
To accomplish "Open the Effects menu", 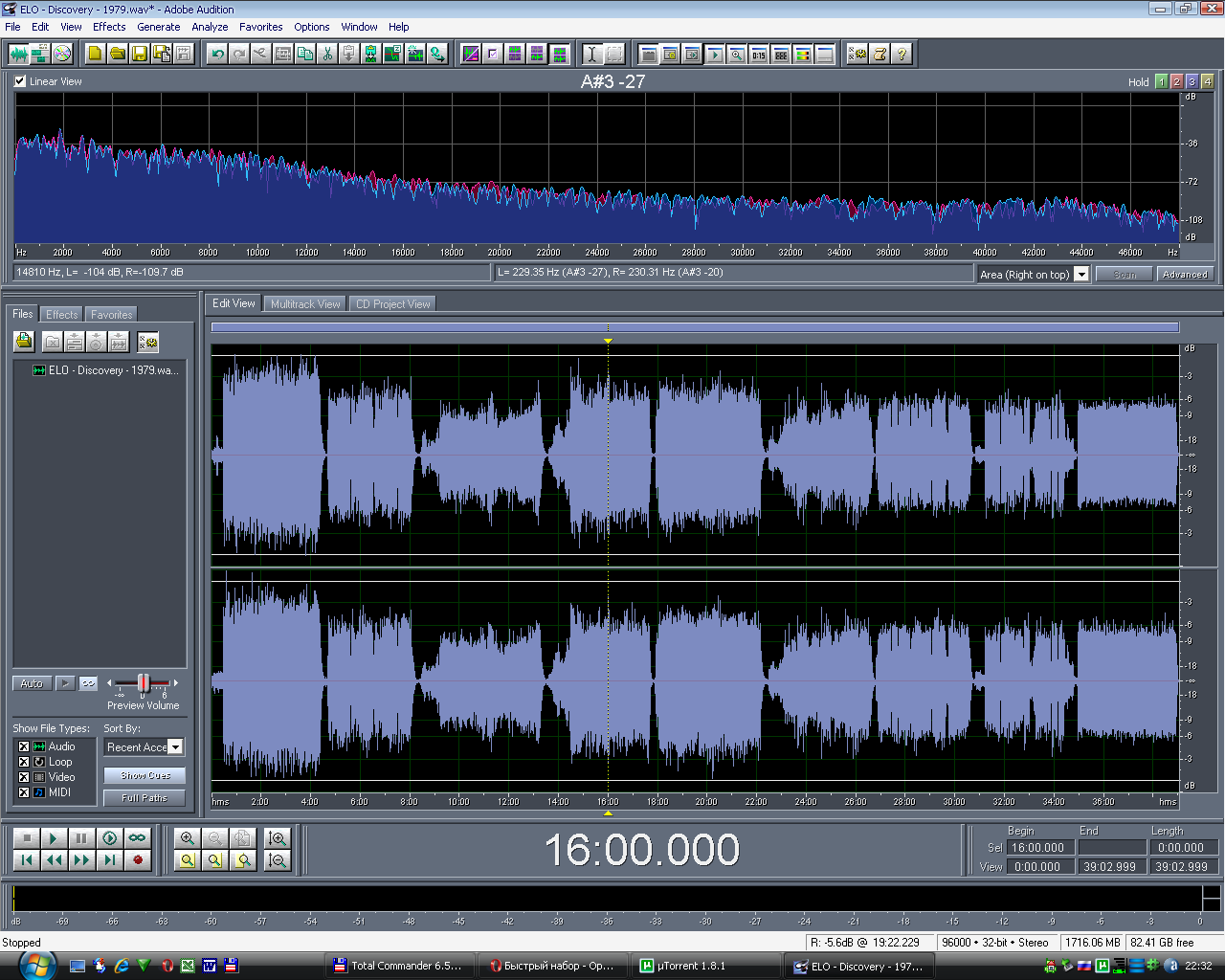I will [109, 27].
